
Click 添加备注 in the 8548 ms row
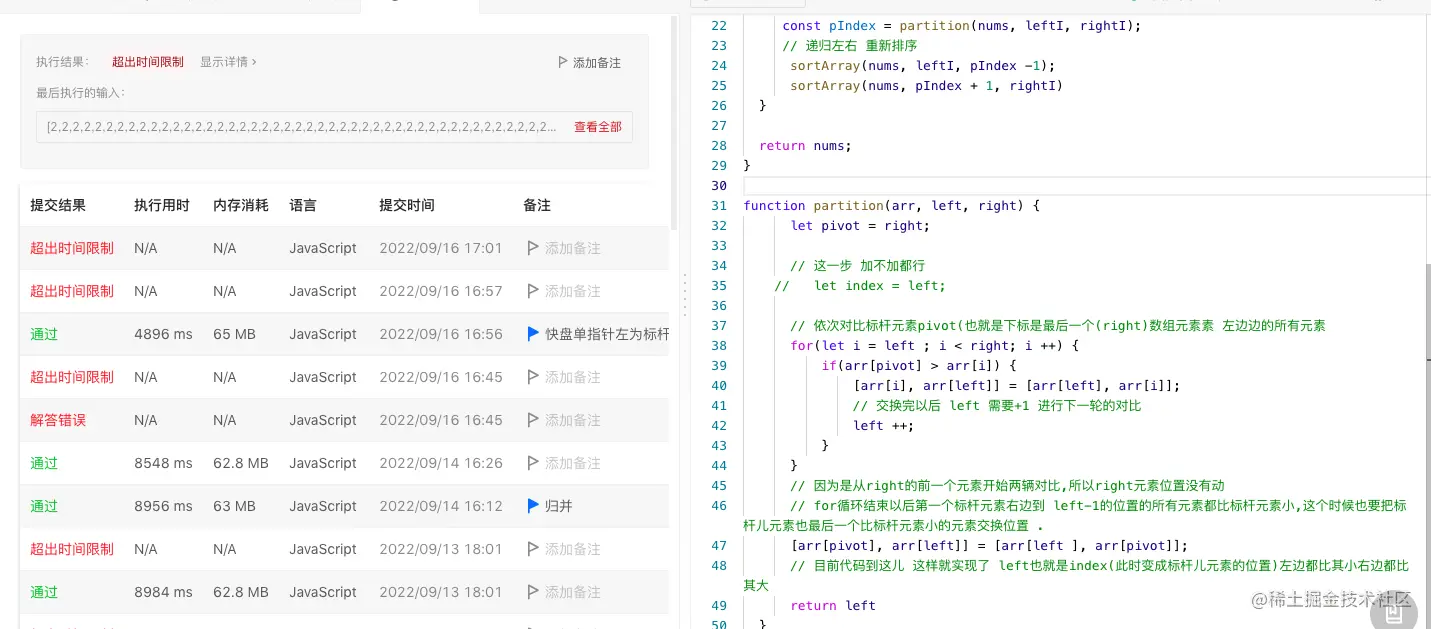tap(573, 463)
